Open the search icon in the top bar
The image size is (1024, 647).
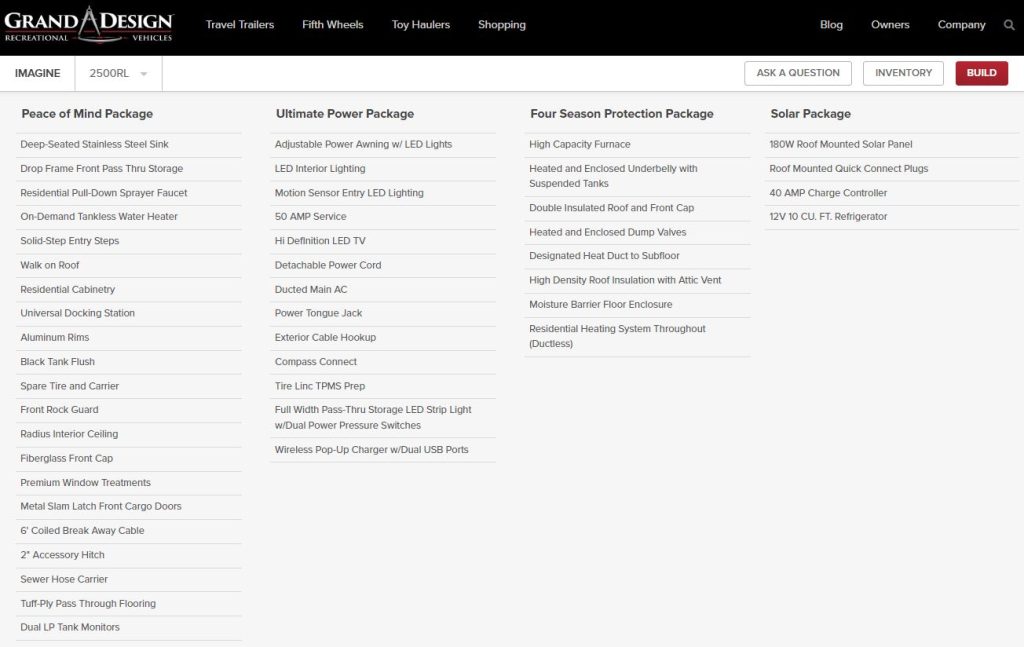click(1009, 24)
